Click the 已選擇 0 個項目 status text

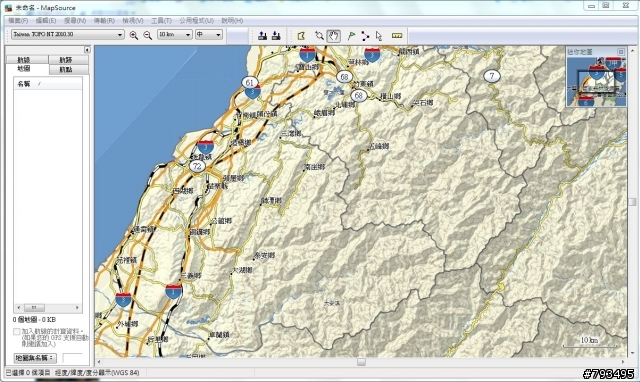point(28,373)
